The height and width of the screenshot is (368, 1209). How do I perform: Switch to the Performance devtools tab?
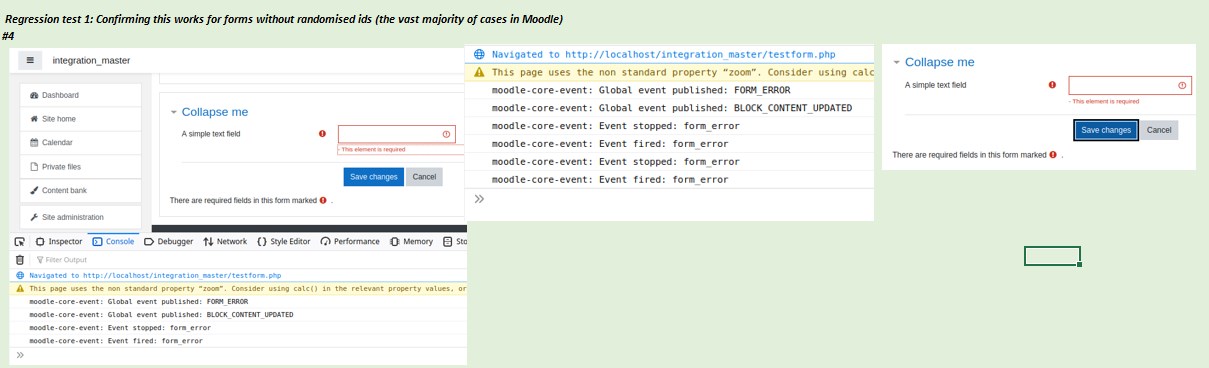pyautogui.click(x=350, y=241)
